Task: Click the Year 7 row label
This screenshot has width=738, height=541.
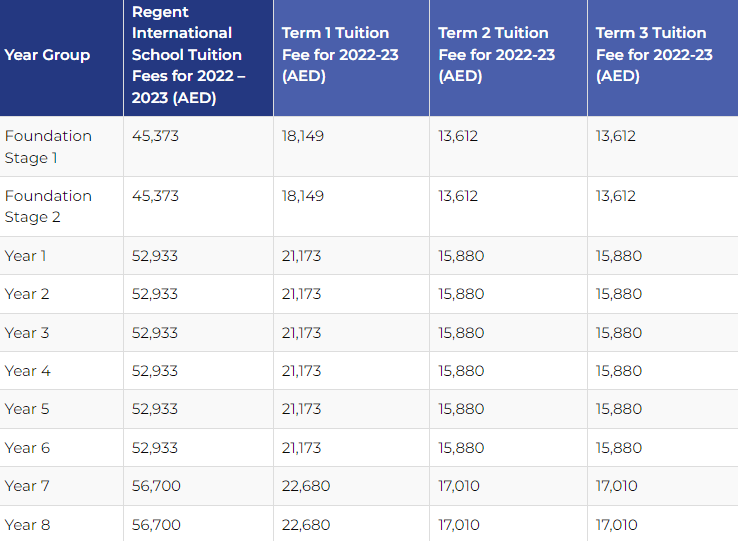Action: coord(27,486)
